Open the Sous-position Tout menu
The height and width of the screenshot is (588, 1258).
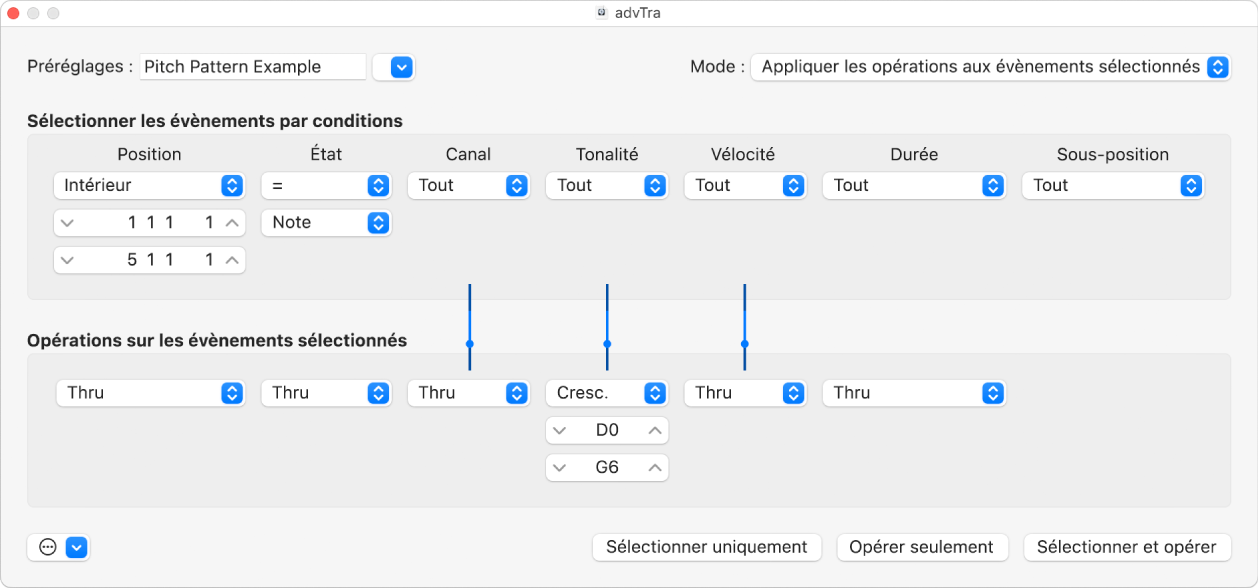click(x=1112, y=185)
